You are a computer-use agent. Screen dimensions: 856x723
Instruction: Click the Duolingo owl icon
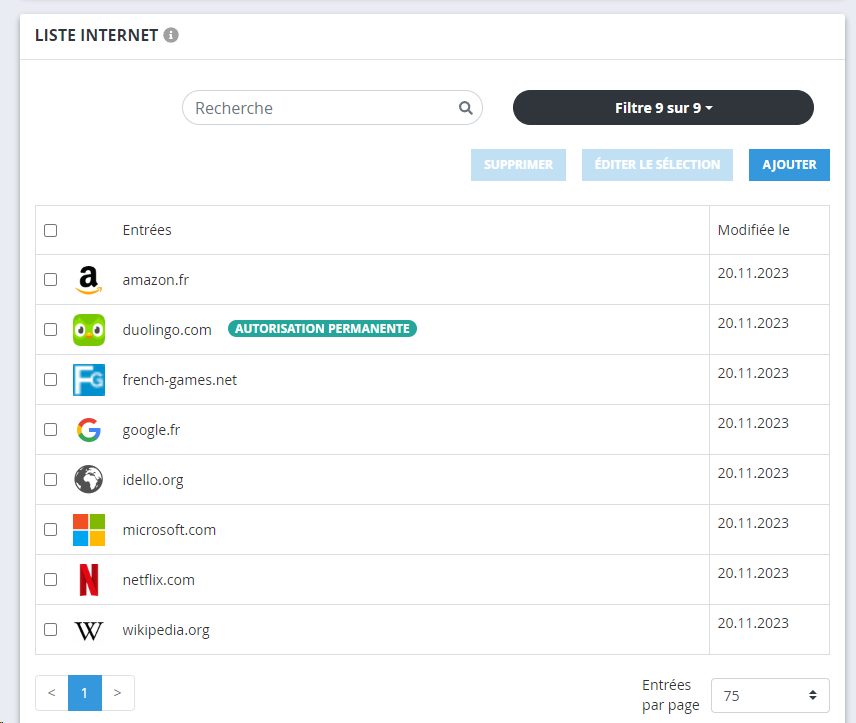89,329
